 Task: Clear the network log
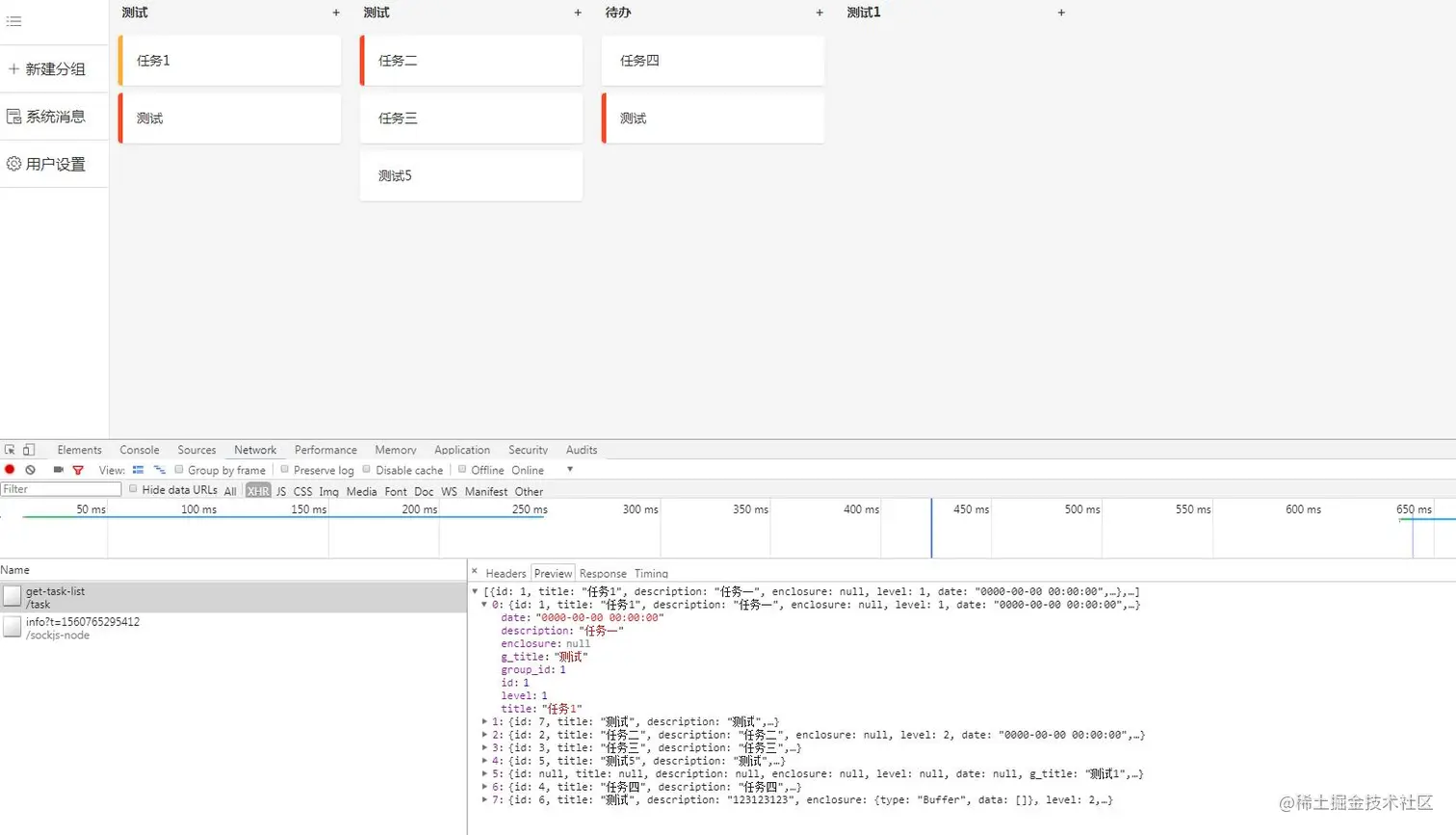pyautogui.click(x=31, y=470)
